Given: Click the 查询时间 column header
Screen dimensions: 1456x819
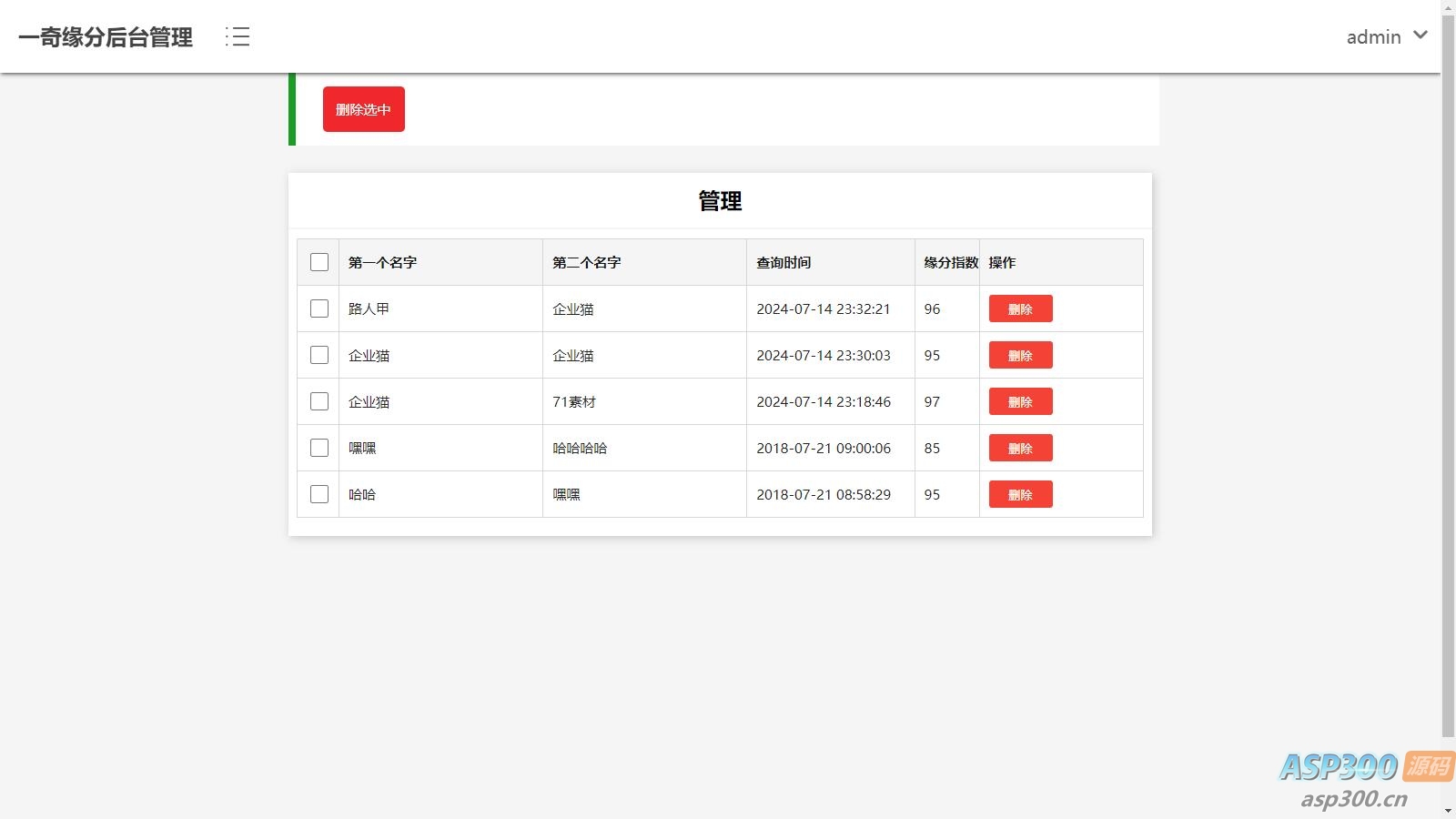Looking at the screenshot, I should [784, 262].
